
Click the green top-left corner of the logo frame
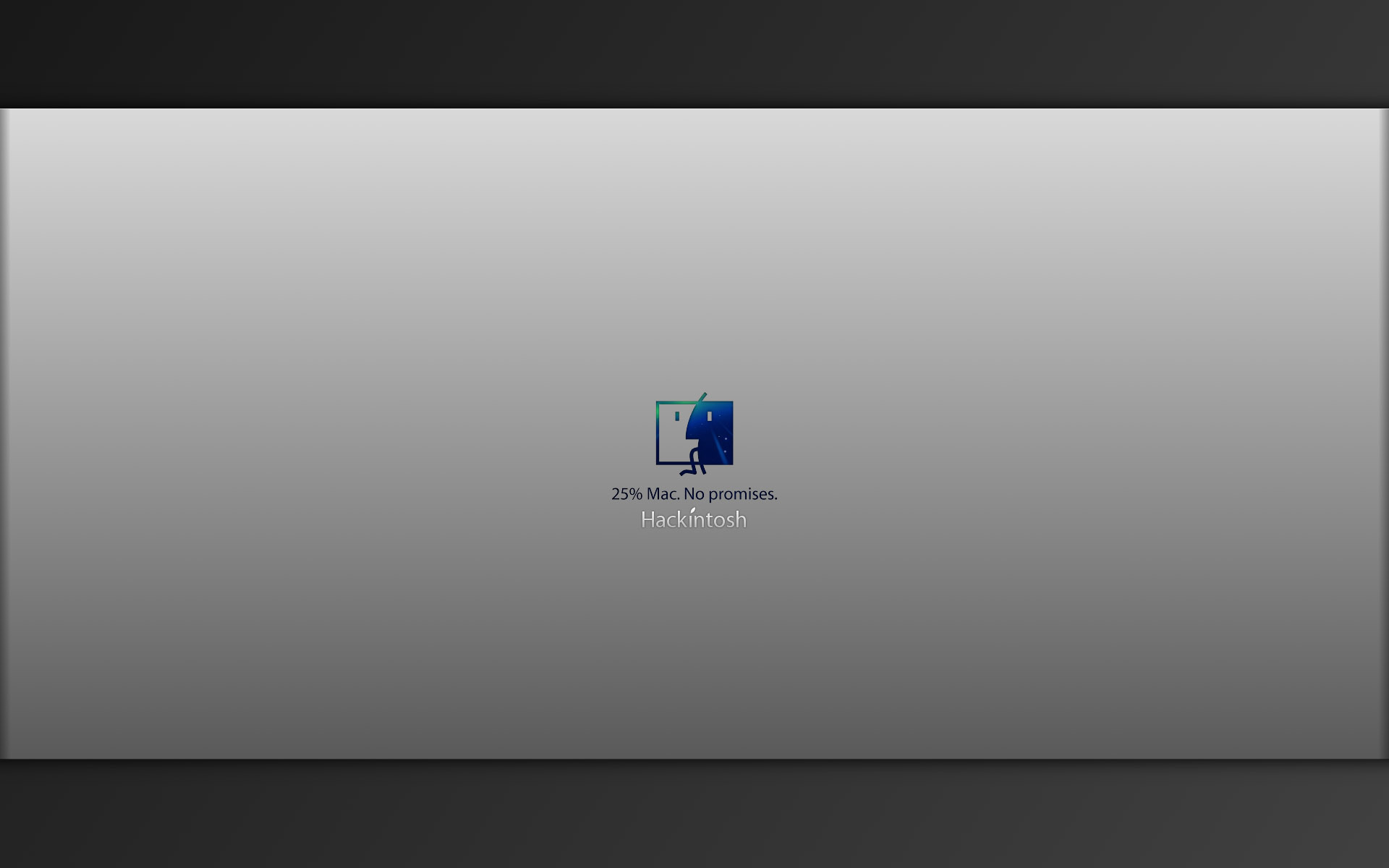click(658, 404)
